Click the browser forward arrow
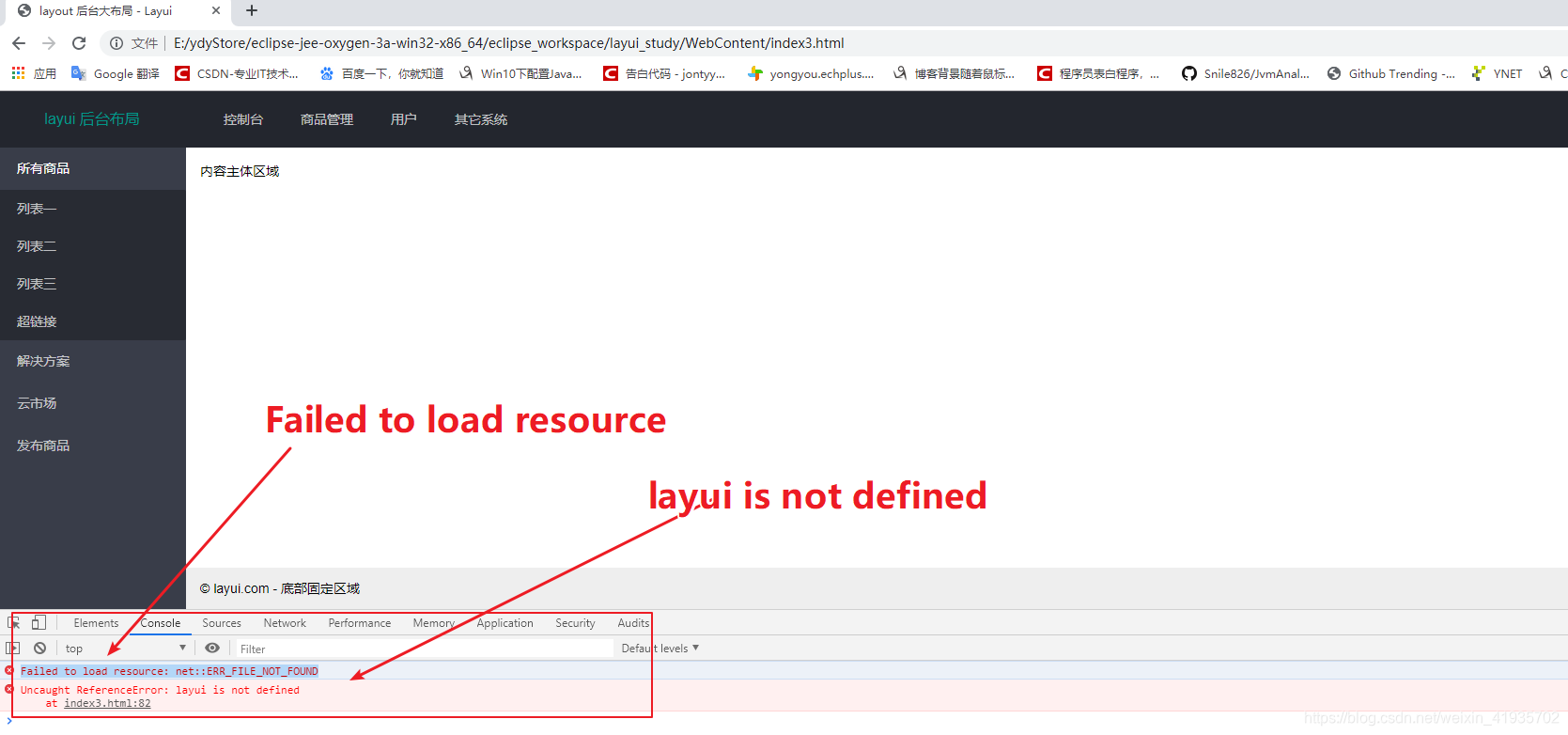 coord(49,43)
